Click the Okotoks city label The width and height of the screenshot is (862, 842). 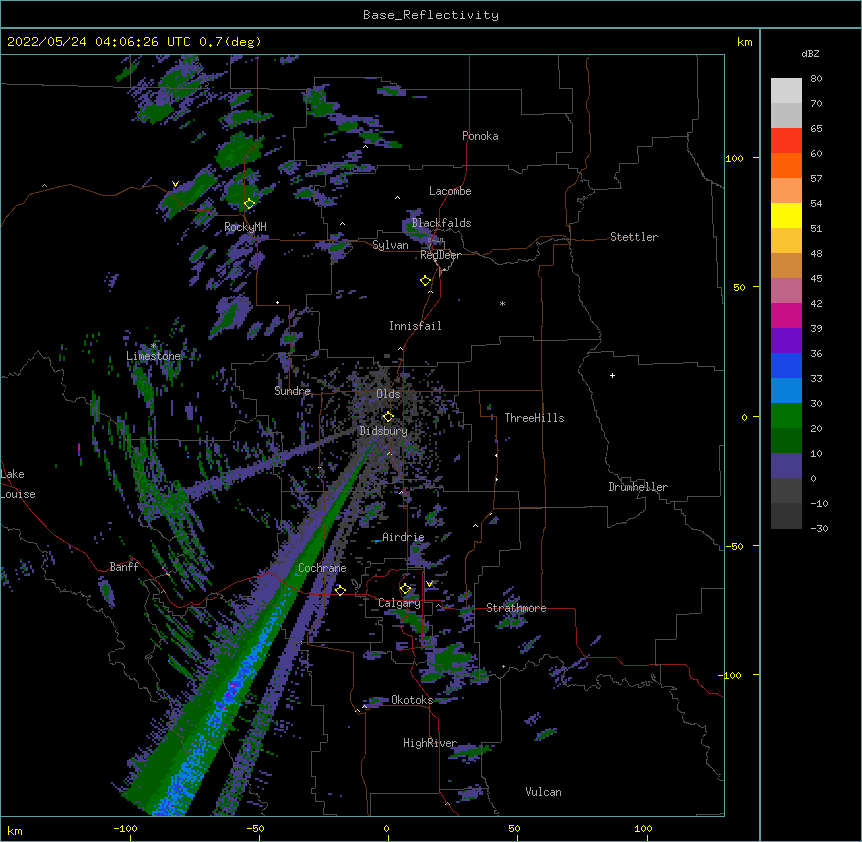point(412,700)
